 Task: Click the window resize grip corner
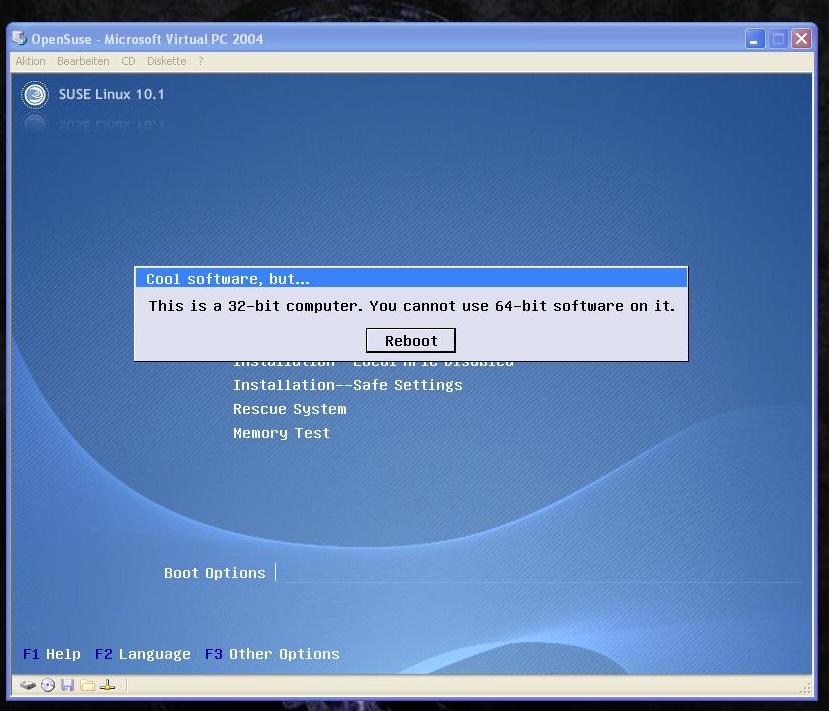click(805, 688)
